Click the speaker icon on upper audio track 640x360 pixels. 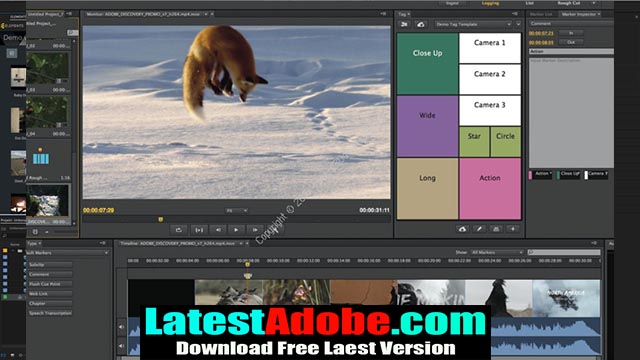coord(121,327)
